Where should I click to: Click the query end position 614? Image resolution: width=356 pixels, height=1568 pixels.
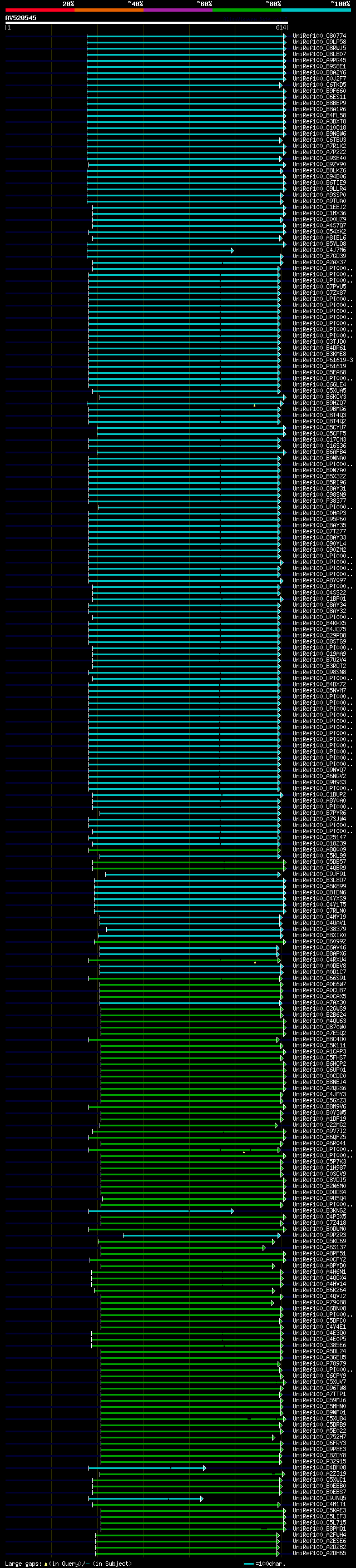(281, 27)
